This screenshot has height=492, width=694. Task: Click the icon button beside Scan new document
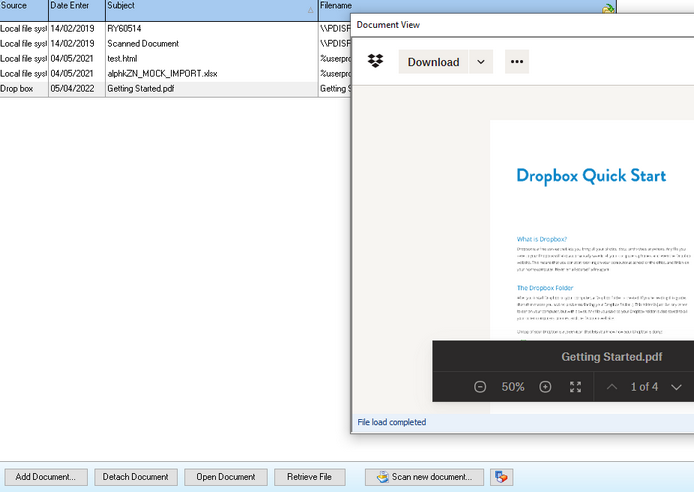point(501,477)
